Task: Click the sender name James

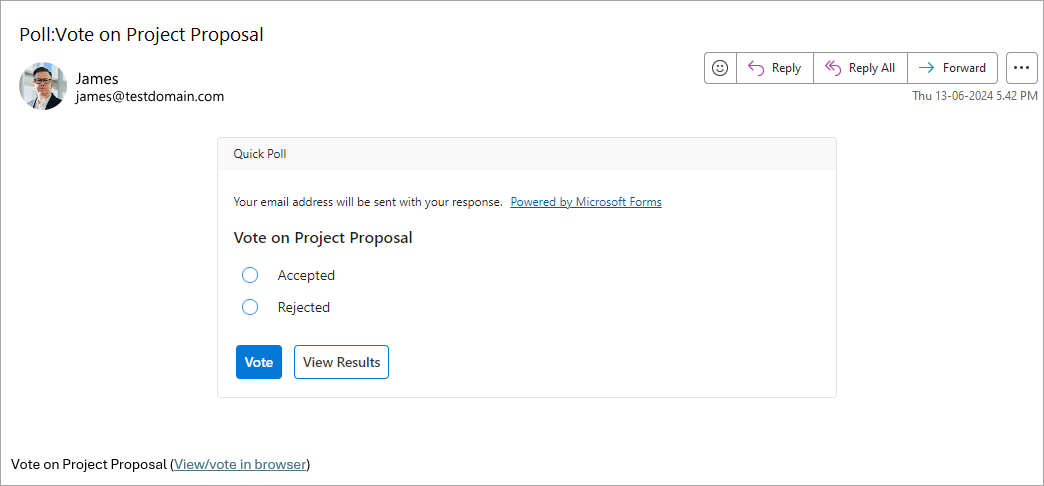Action: pos(97,78)
